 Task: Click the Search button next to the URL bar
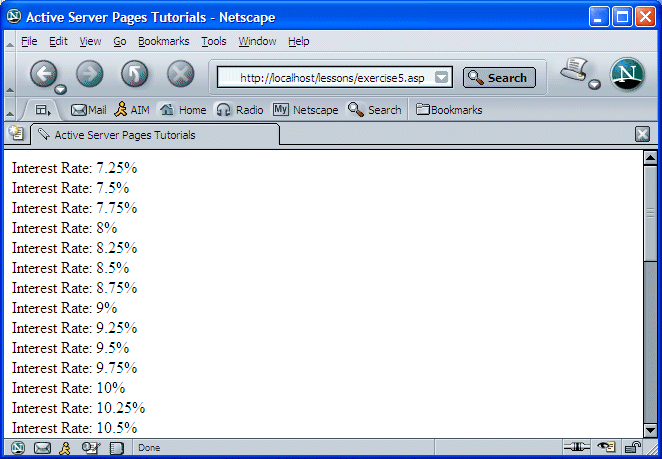point(499,78)
